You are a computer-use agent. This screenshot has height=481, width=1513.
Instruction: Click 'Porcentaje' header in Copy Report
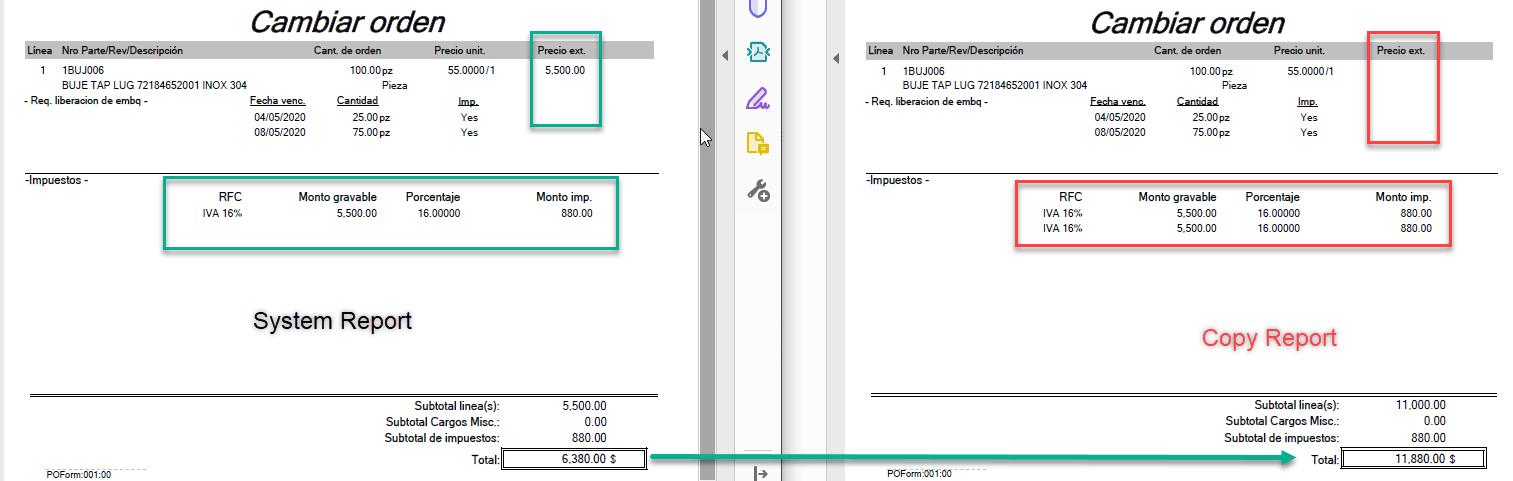[1272, 197]
